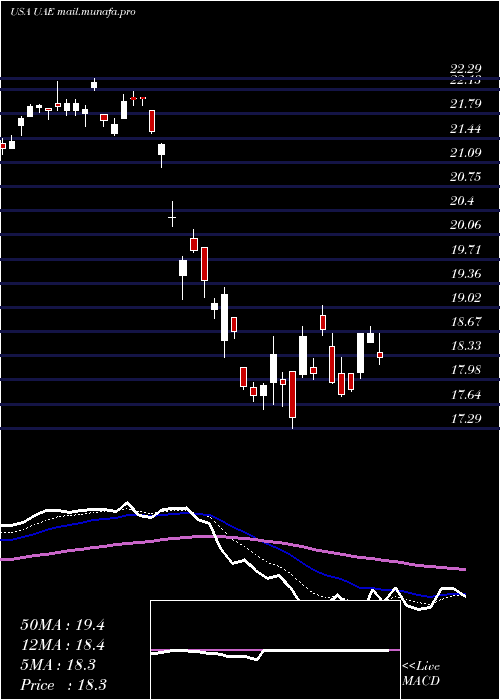Click the 19.02 price axis label

coord(466,298)
